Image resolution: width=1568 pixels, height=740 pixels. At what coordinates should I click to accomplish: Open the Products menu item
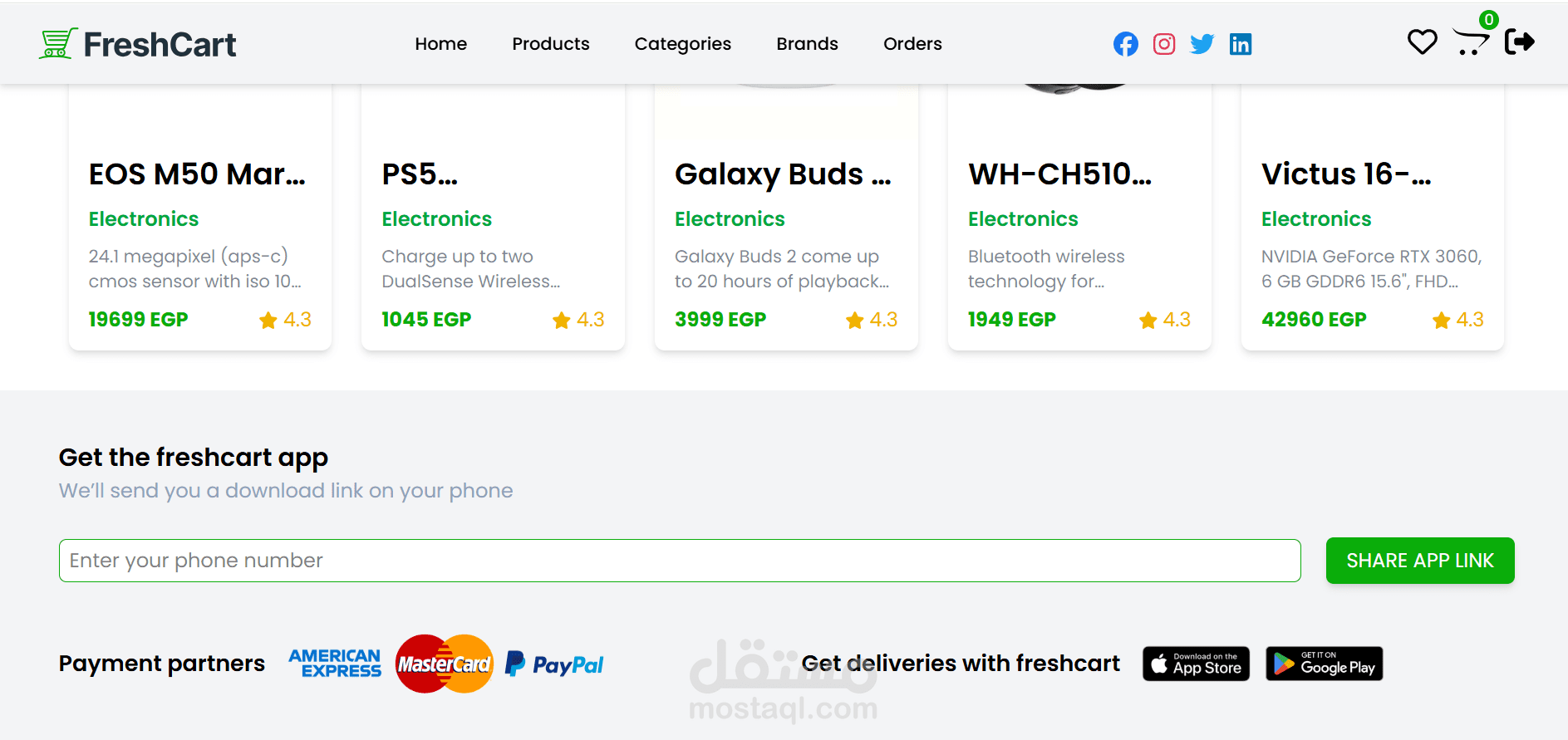[551, 44]
